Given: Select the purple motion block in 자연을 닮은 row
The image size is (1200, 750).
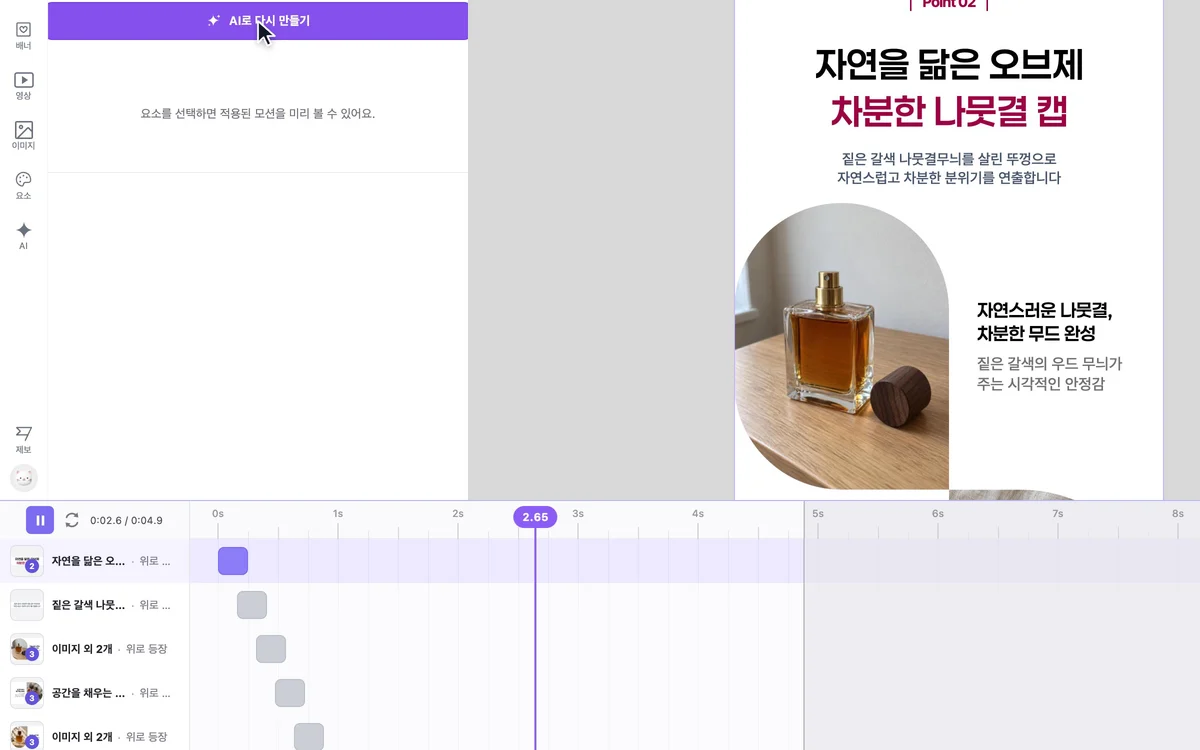Looking at the screenshot, I should 233,561.
